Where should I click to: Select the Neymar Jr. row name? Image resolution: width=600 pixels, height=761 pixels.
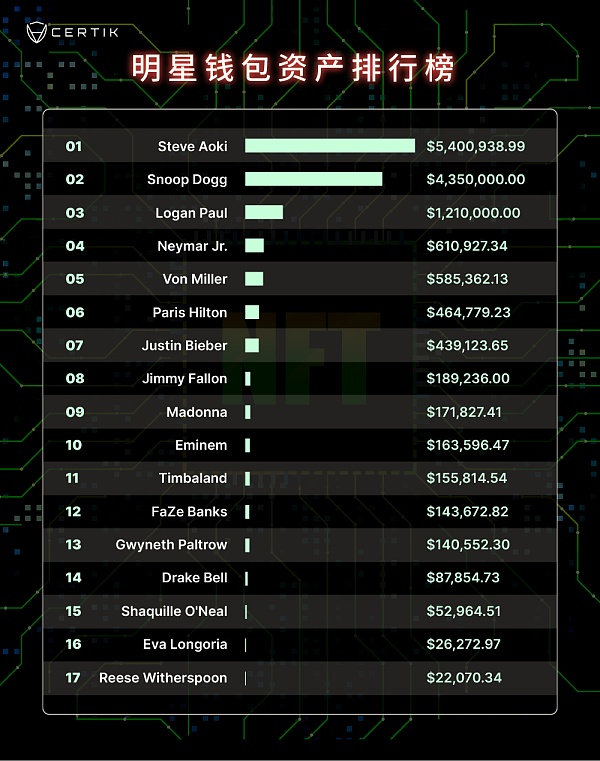click(192, 246)
